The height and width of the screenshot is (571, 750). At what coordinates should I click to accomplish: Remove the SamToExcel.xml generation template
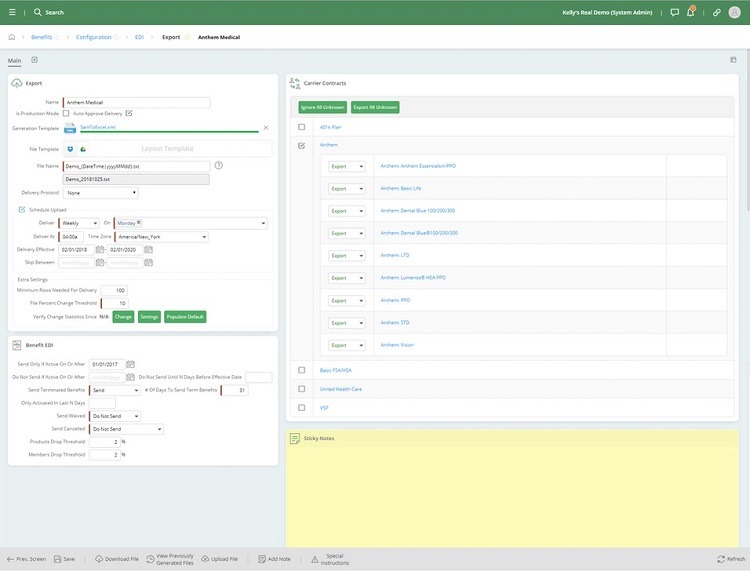[x=266, y=128]
